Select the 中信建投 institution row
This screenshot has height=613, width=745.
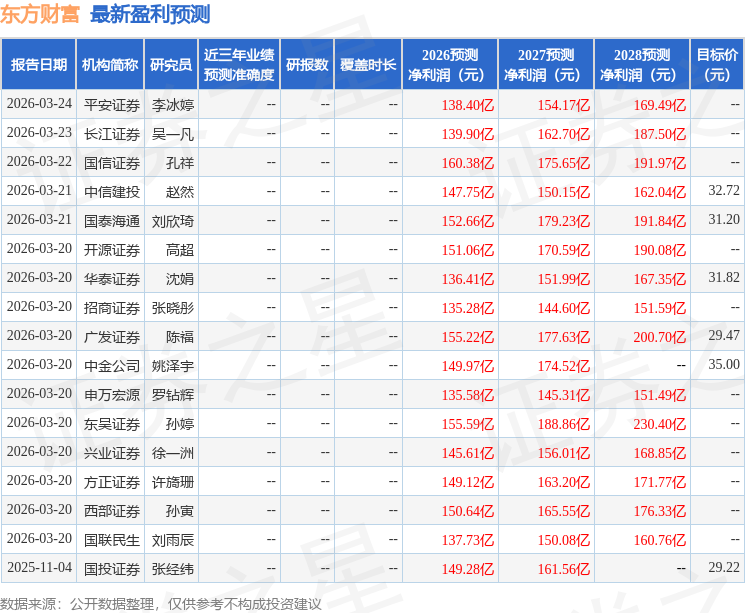coord(111,191)
